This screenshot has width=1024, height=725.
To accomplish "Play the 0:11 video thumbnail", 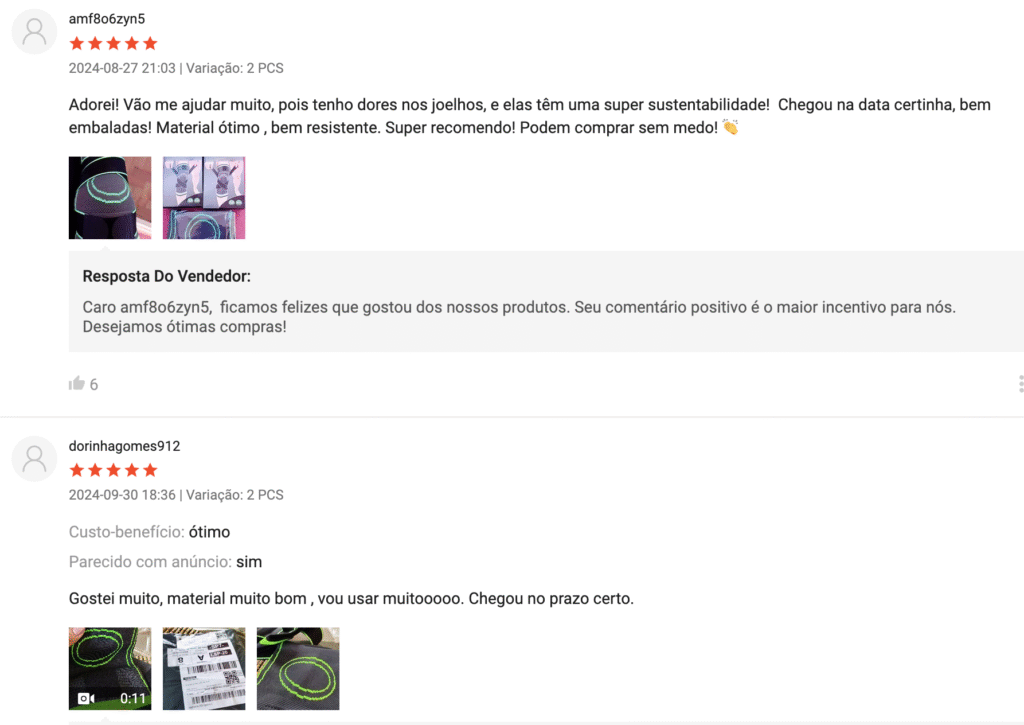I will [x=110, y=668].
